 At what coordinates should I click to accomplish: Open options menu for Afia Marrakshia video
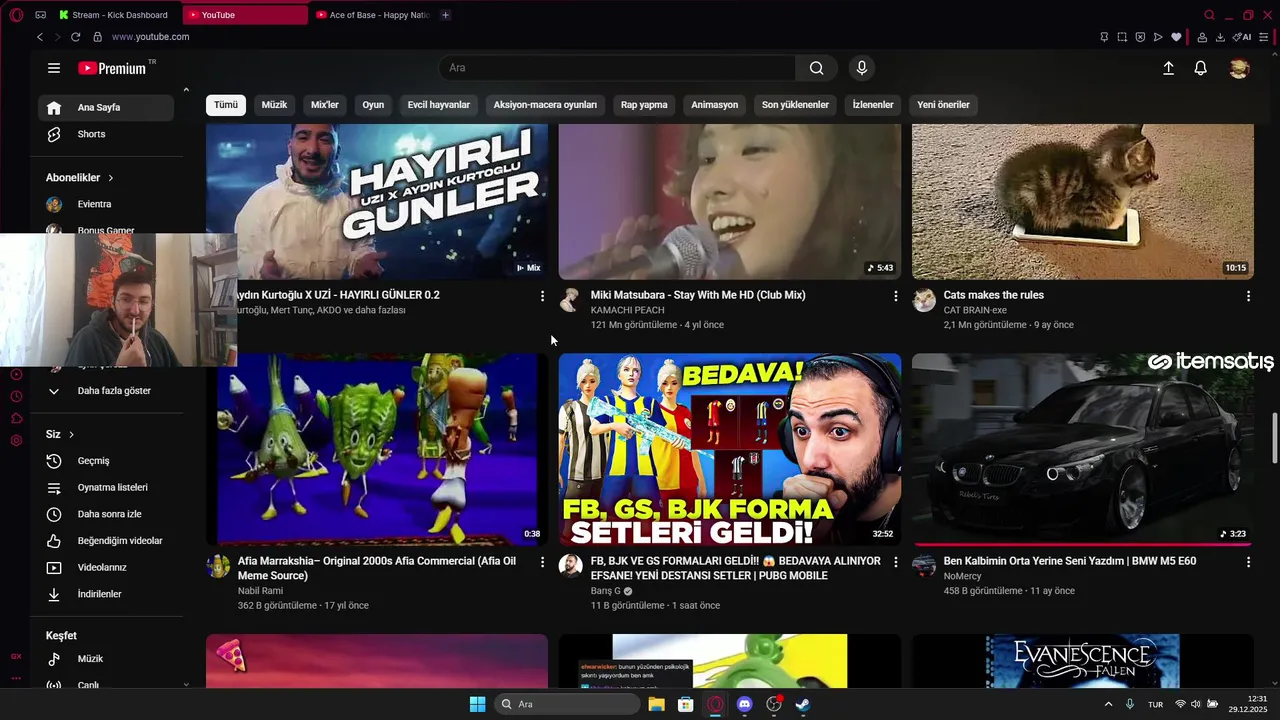(x=542, y=562)
